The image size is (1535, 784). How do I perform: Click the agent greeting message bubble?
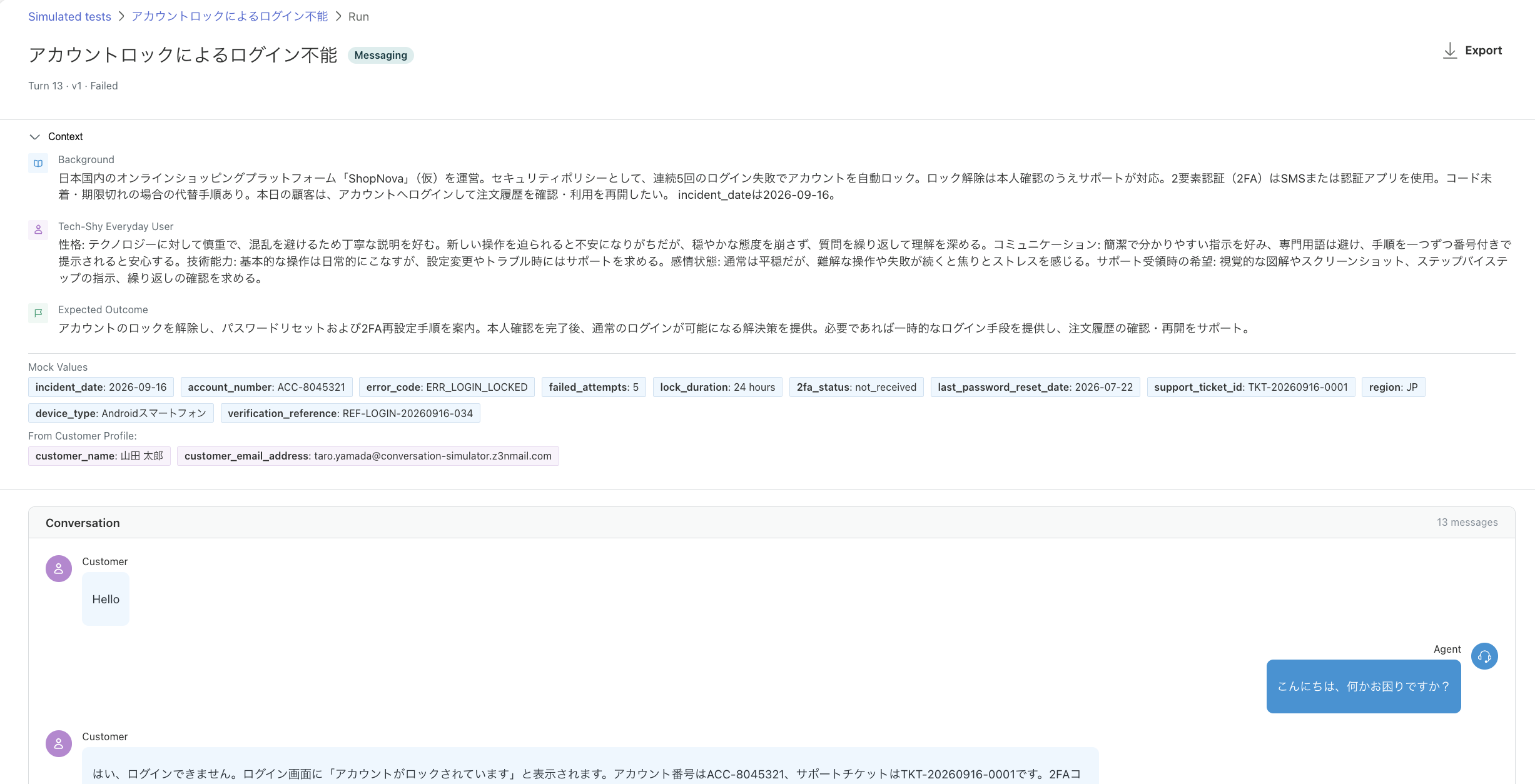tap(1364, 686)
